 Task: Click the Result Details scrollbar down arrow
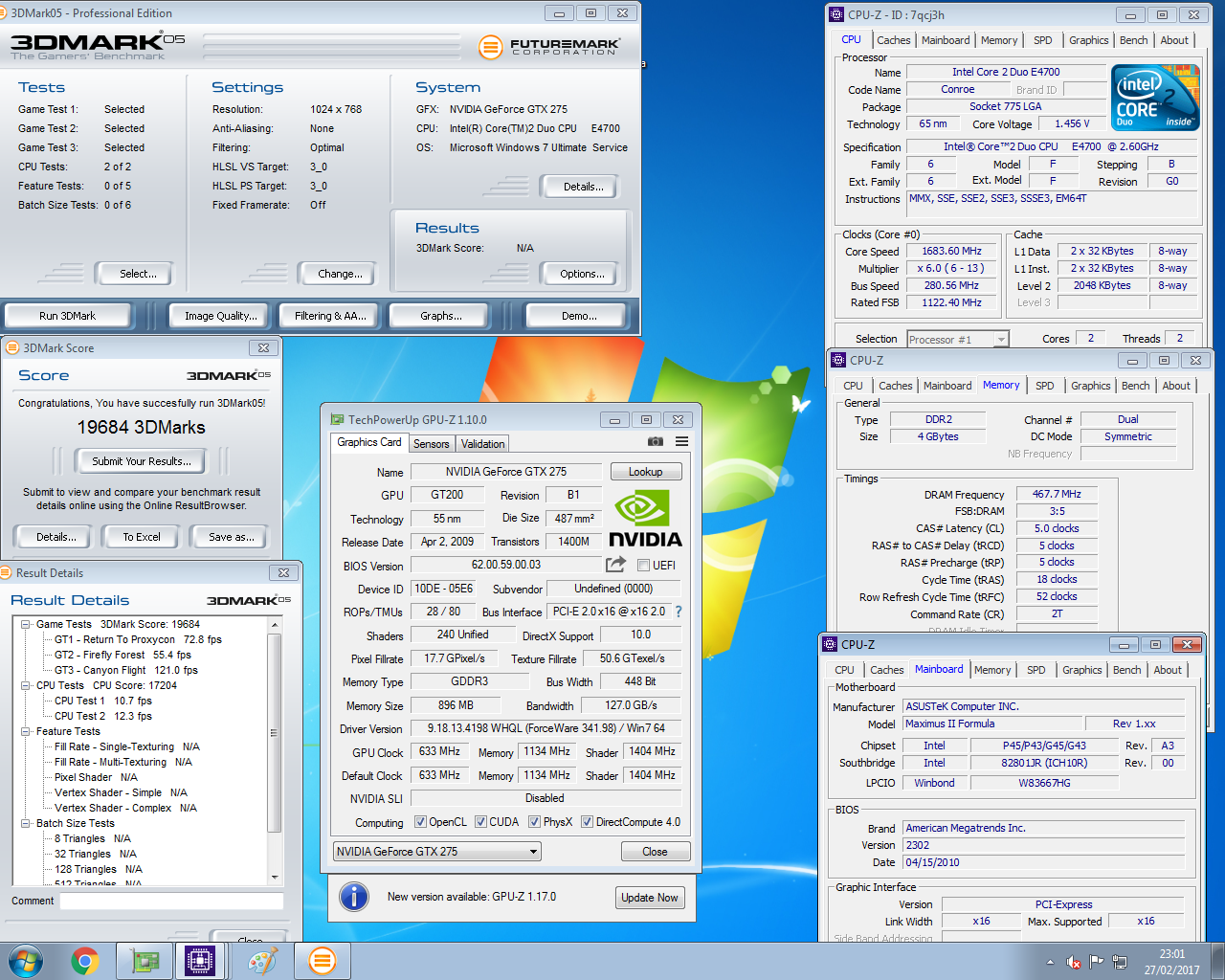point(275,877)
